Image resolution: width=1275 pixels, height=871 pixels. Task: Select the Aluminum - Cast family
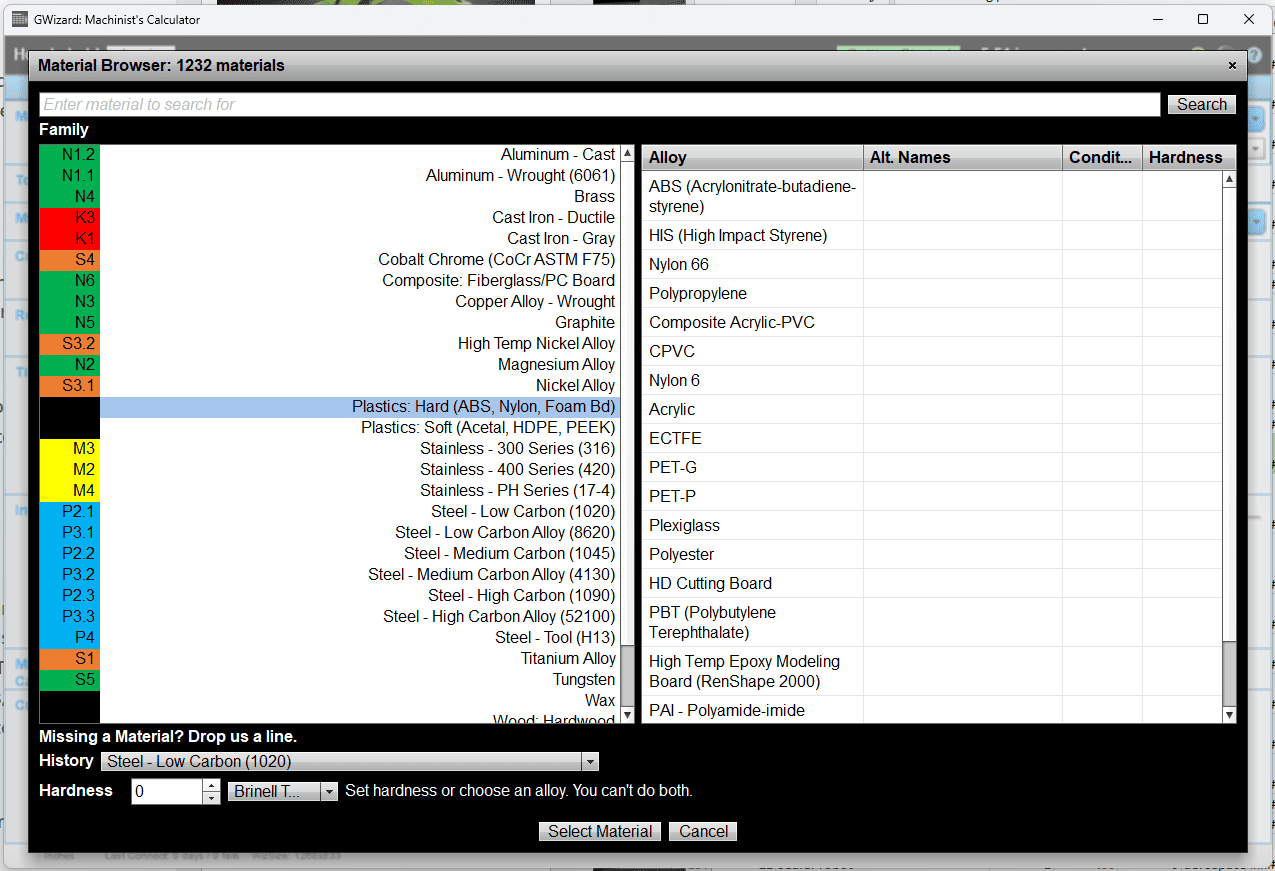[x=330, y=155]
